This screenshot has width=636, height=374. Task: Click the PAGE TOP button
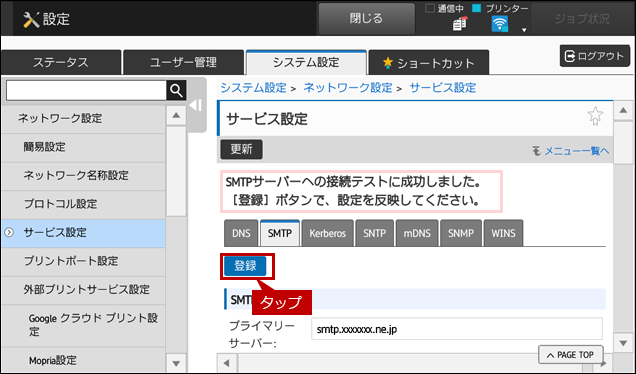tap(571, 355)
